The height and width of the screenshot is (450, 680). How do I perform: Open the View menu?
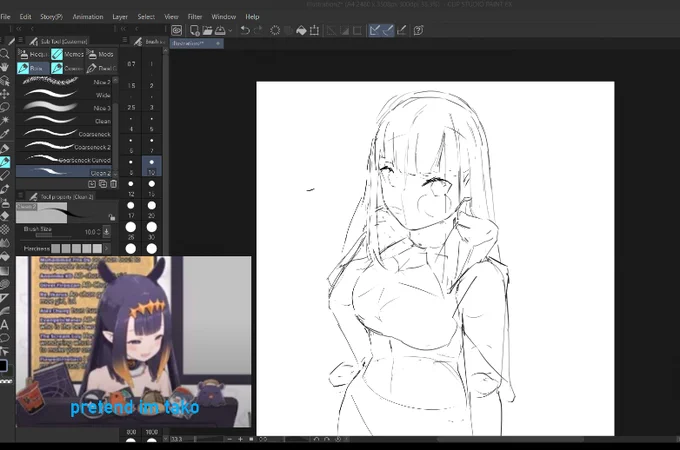[171, 16]
